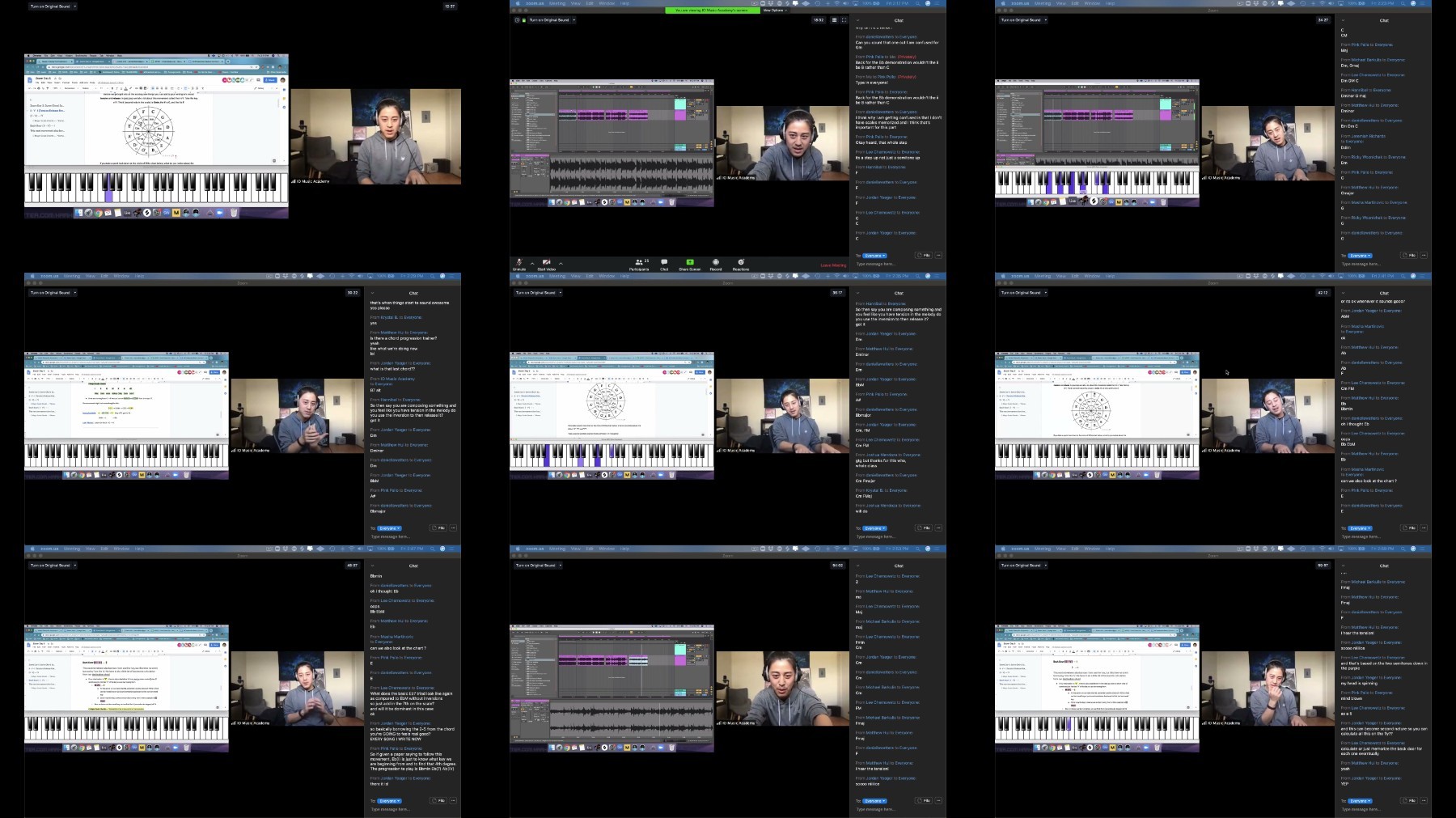This screenshot has height=818, width=1456.
Task: Click the green encryption lock in 18:52 frame
Action: (523, 20)
